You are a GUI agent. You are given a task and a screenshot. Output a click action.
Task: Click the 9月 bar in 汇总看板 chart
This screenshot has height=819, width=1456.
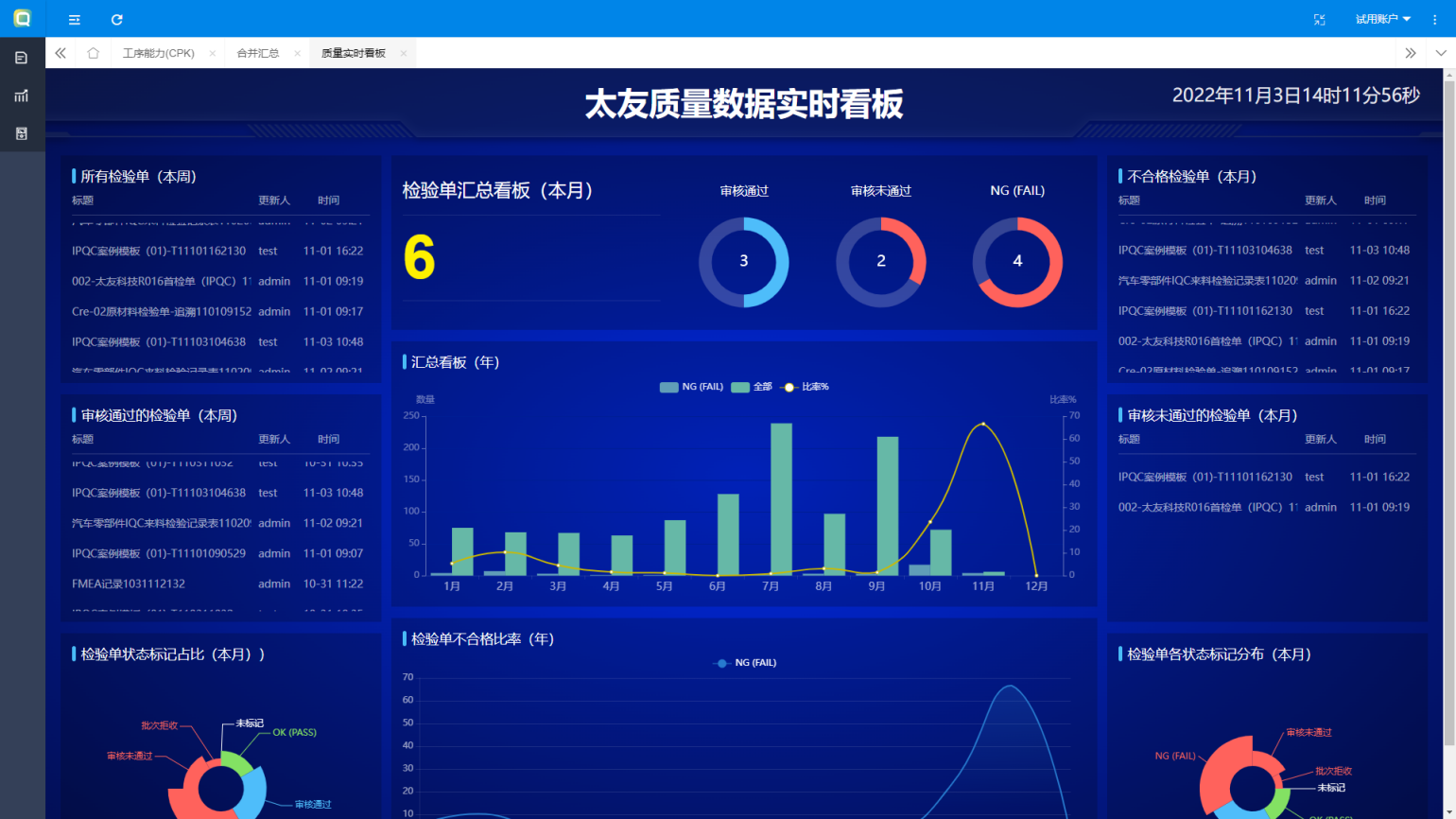point(888,506)
